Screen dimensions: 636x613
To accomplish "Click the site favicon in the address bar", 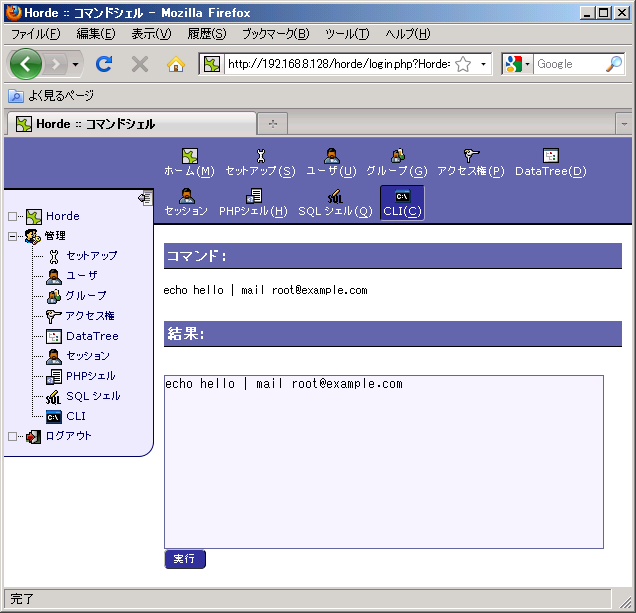I will pyautogui.click(x=212, y=64).
